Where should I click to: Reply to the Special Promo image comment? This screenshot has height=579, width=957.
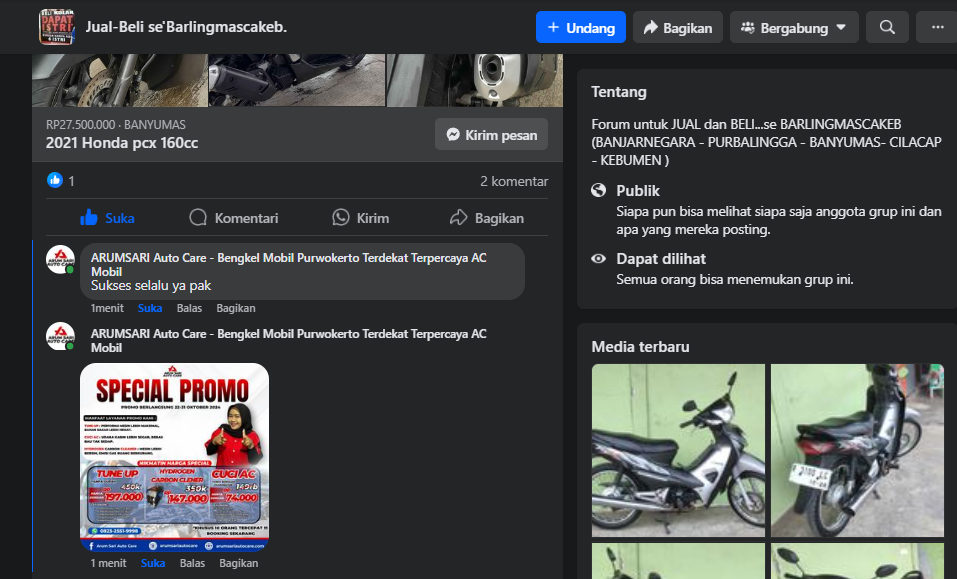[192, 563]
